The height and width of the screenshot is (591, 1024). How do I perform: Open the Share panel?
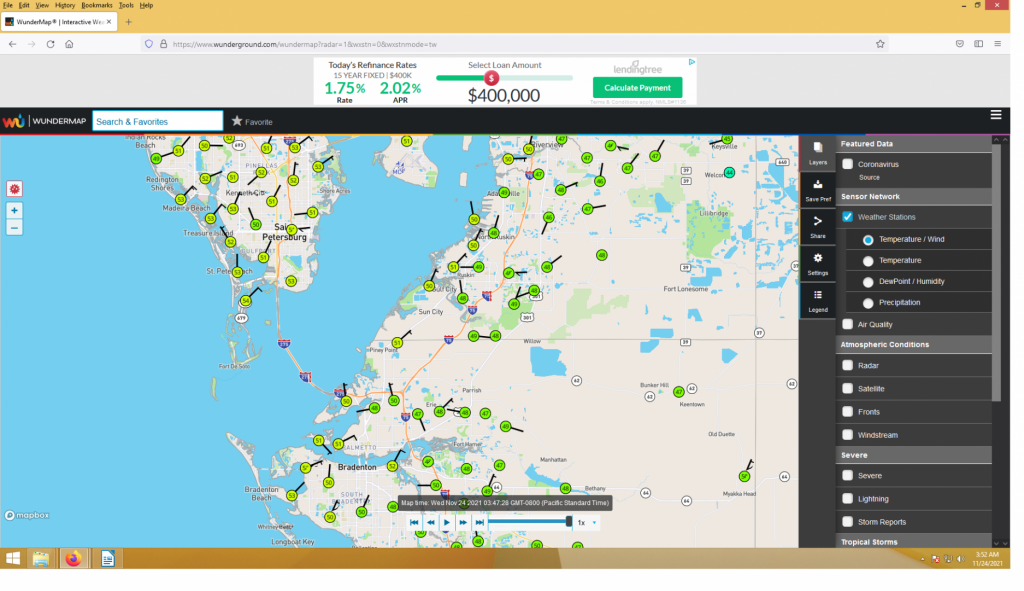(817, 226)
